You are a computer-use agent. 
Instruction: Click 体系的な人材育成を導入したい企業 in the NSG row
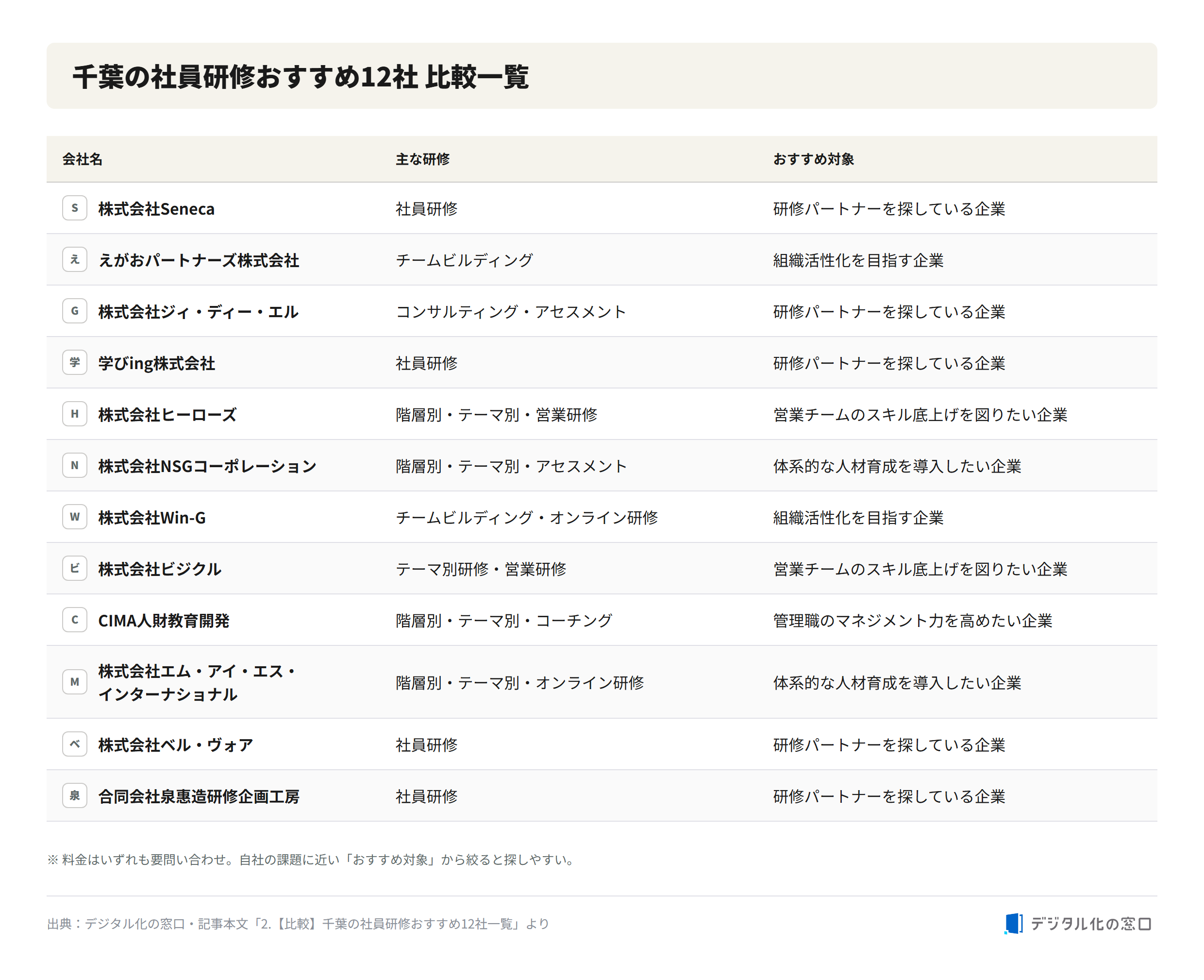(897, 466)
